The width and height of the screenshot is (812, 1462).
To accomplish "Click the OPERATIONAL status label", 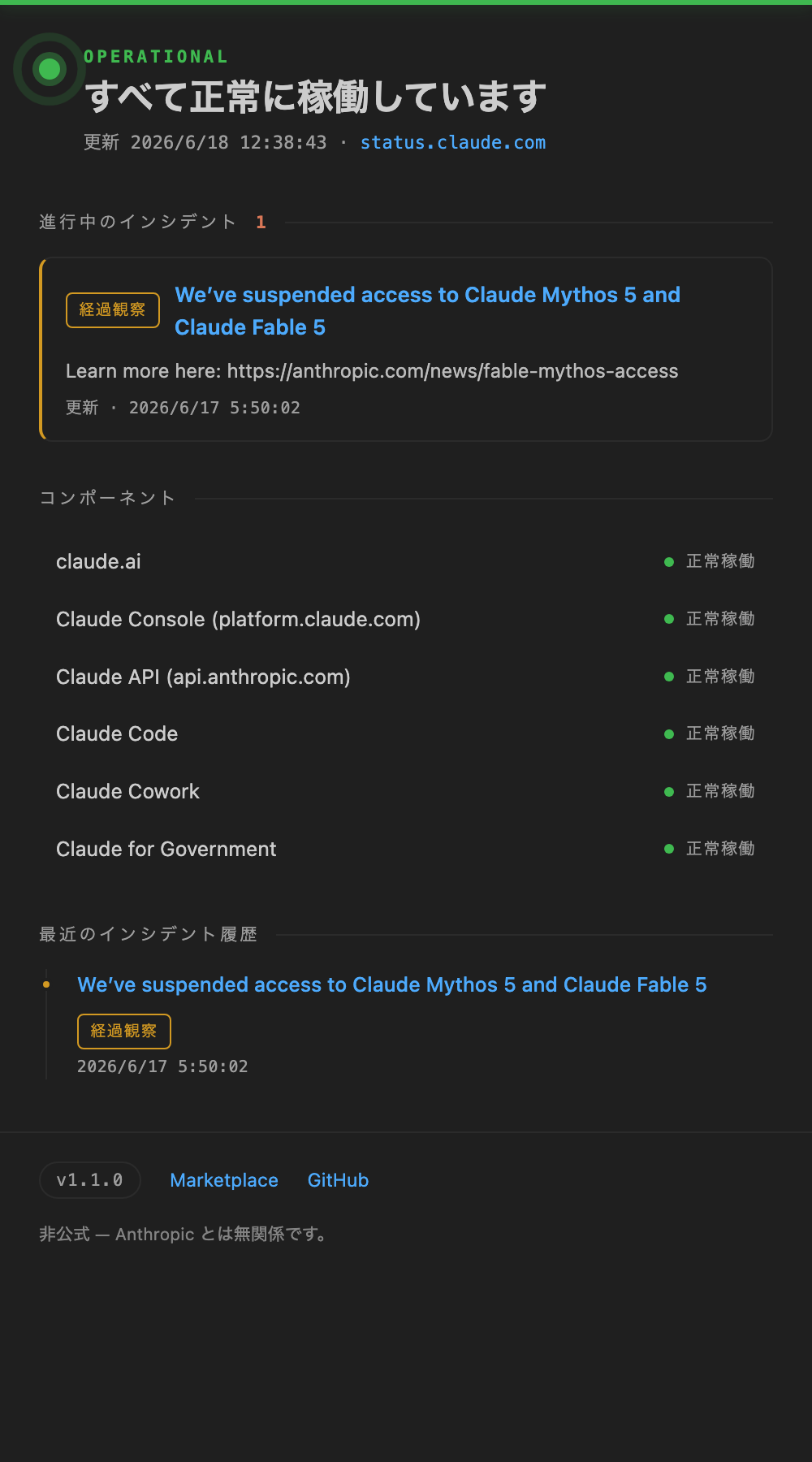I will 156,57.
